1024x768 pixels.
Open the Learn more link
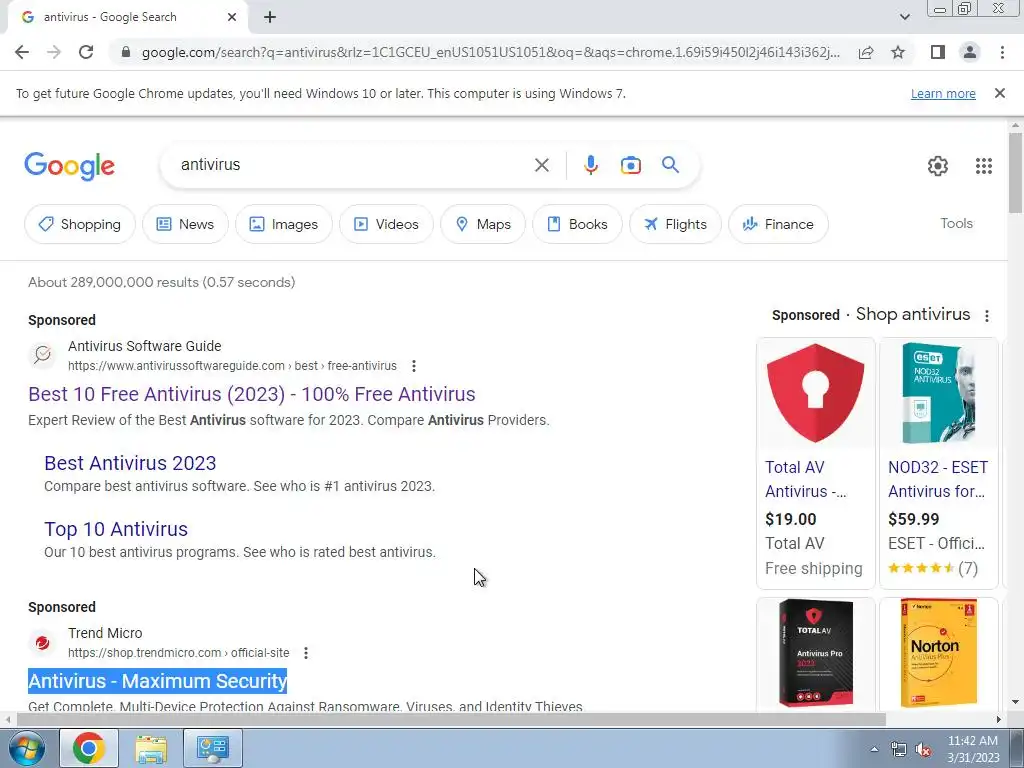point(943,94)
